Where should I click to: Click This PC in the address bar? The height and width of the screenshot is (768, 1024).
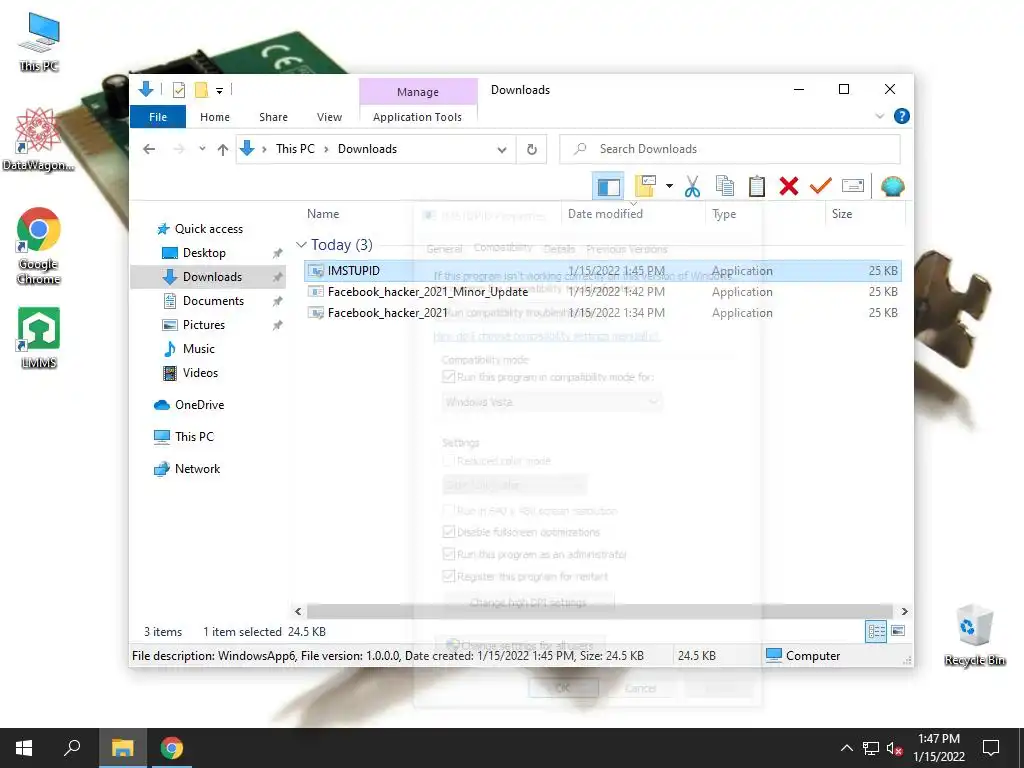tap(295, 149)
